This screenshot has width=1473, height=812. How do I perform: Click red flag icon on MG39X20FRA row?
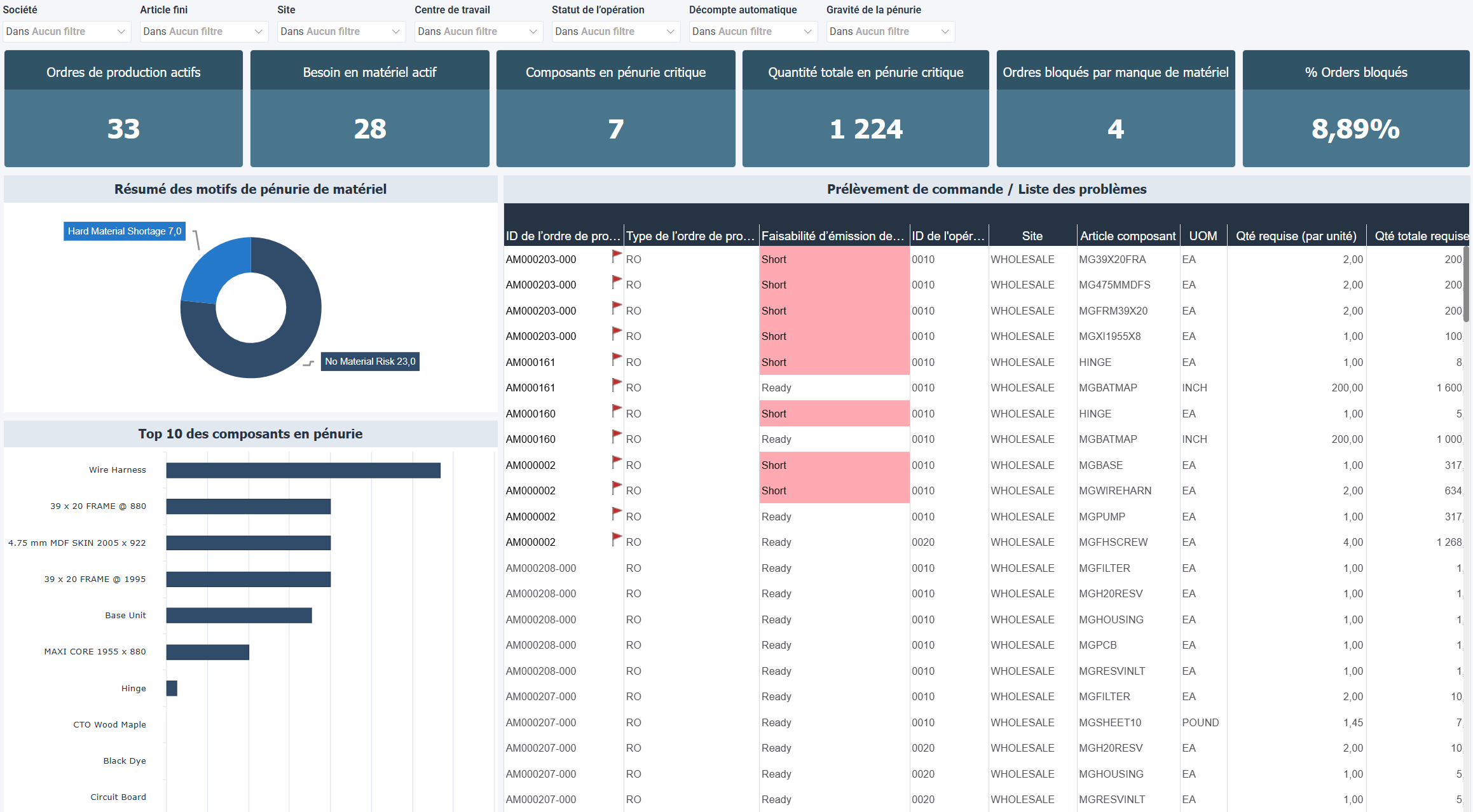616,256
